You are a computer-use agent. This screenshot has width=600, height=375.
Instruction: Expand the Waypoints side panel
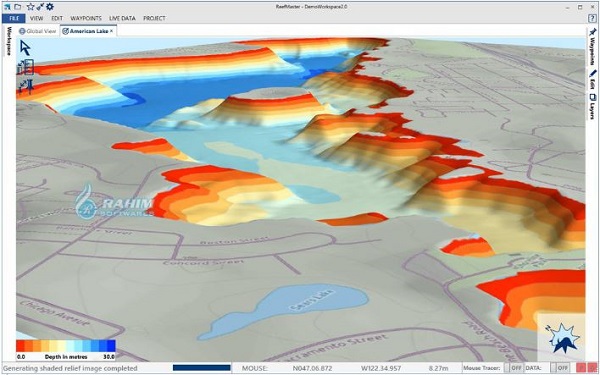(x=592, y=46)
